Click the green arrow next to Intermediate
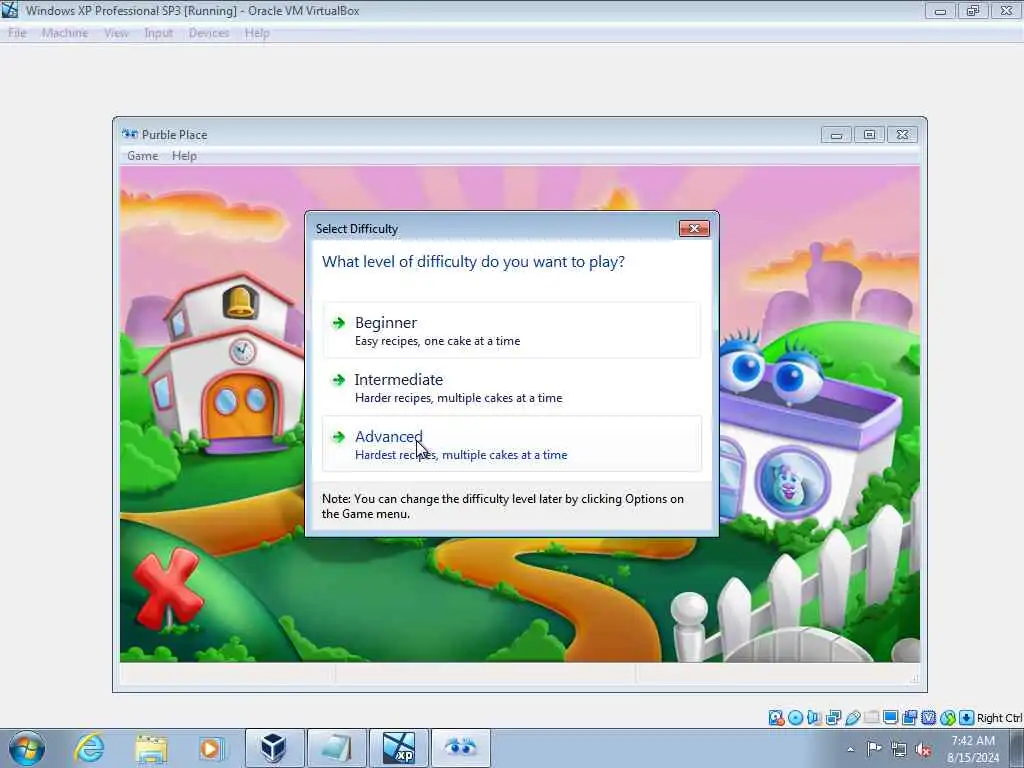This screenshot has height=768, width=1024. [x=338, y=379]
